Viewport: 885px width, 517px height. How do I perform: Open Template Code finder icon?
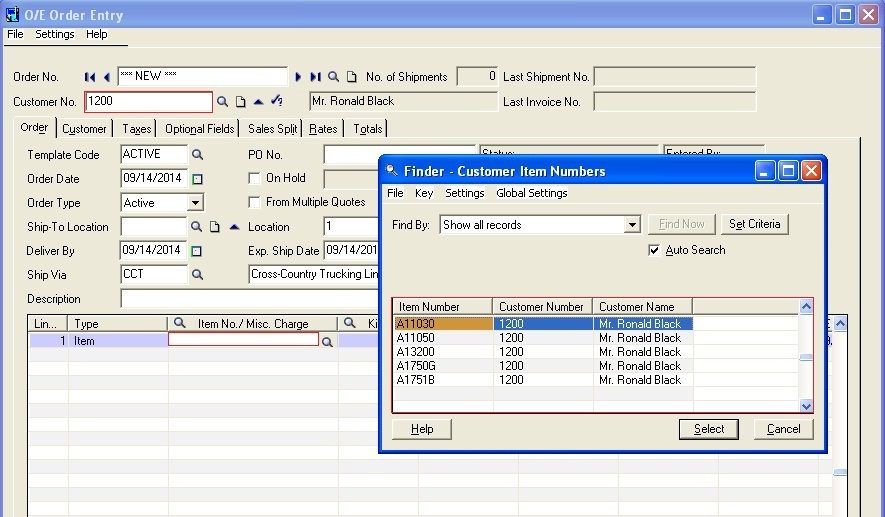(197, 154)
